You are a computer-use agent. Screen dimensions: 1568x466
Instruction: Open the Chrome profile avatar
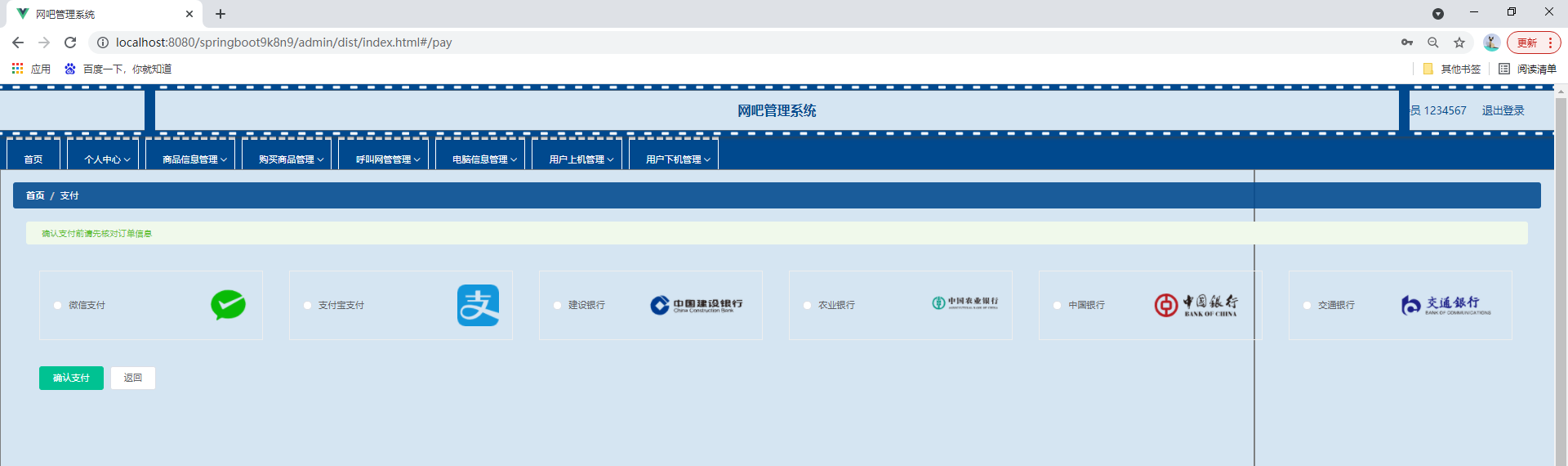pyautogui.click(x=1491, y=43)
